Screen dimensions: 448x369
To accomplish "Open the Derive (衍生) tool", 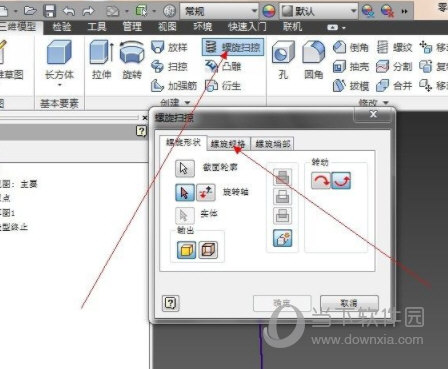I will pos(223,86).
